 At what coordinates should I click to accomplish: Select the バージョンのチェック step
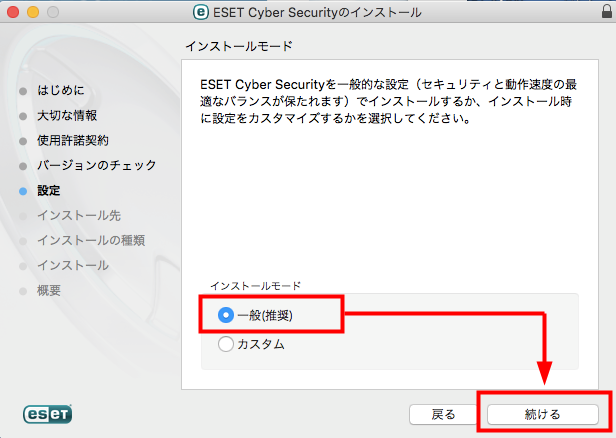pyautogui.click(x=97, y=165)
